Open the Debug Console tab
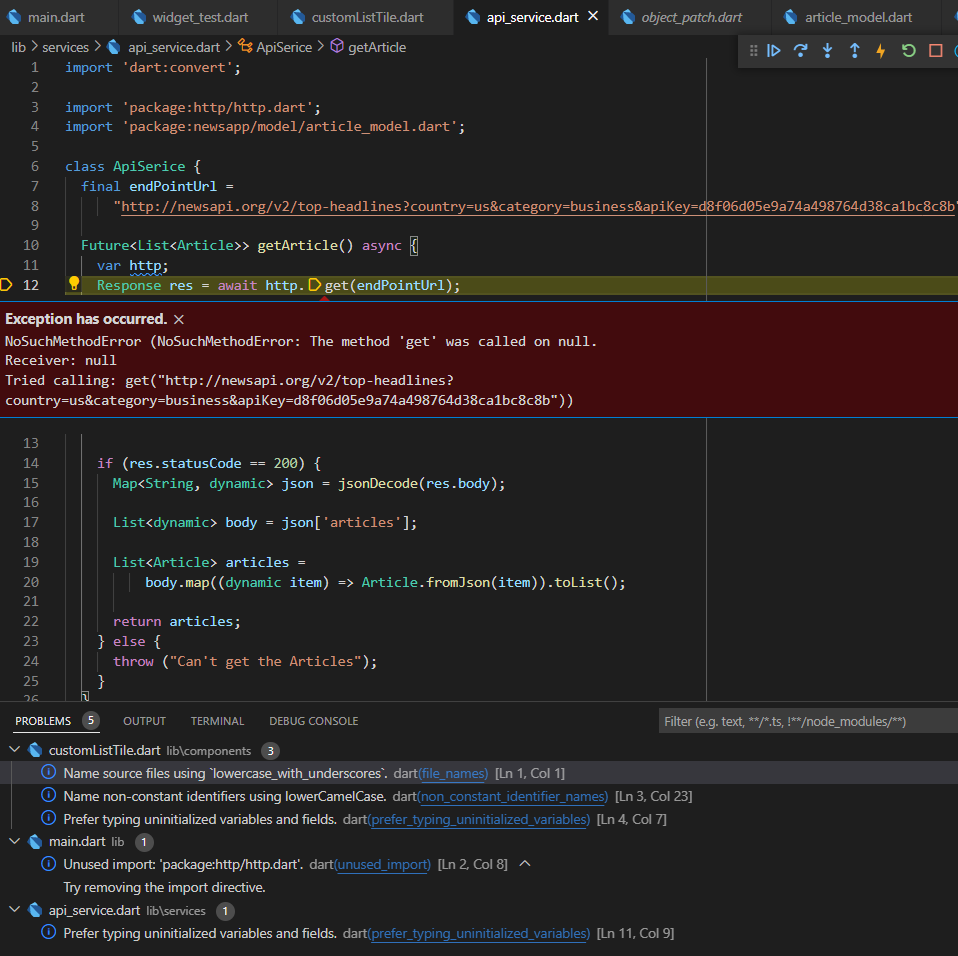 click(313, 721)
